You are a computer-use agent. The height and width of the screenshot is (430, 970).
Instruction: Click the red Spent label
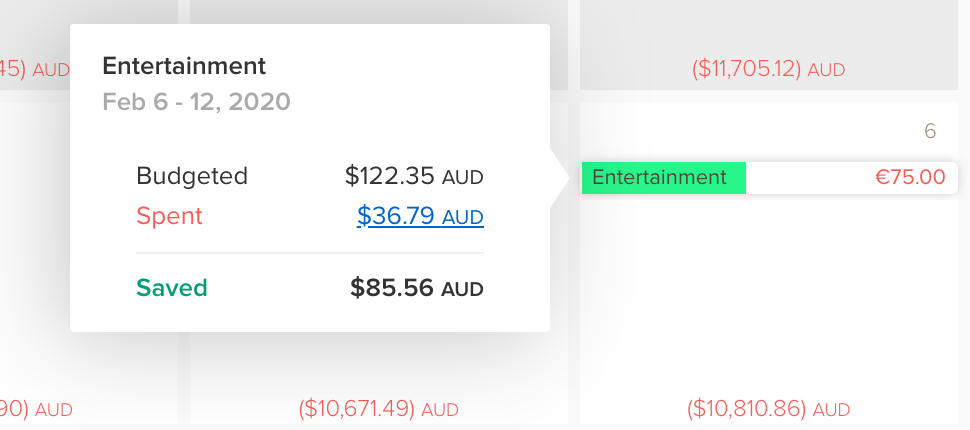tap(169, 216)
